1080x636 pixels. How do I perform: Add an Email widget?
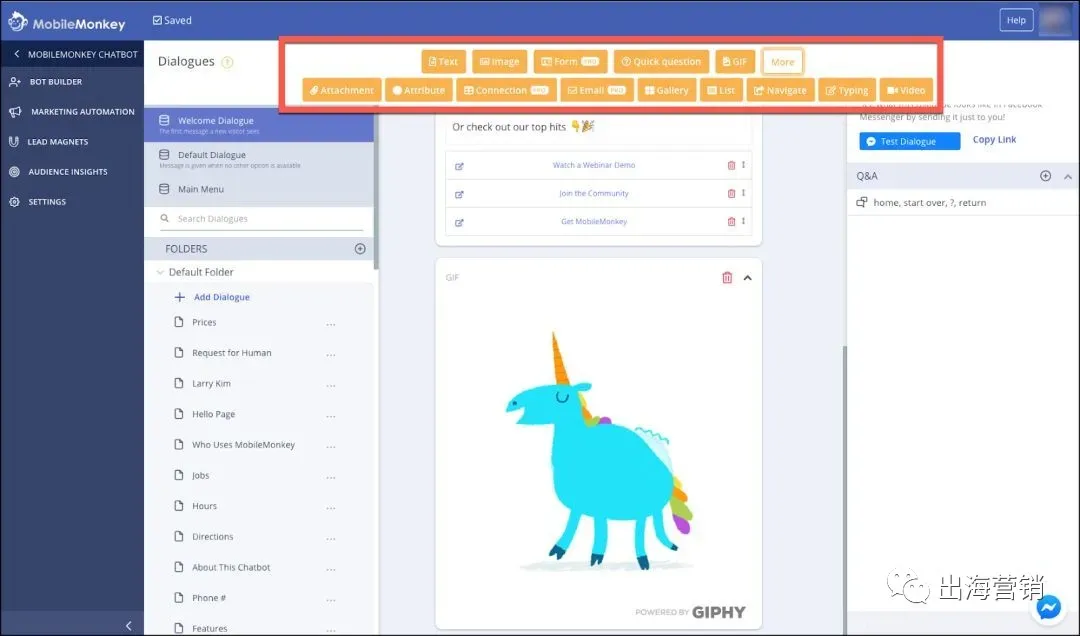click(x=596, y=90)
